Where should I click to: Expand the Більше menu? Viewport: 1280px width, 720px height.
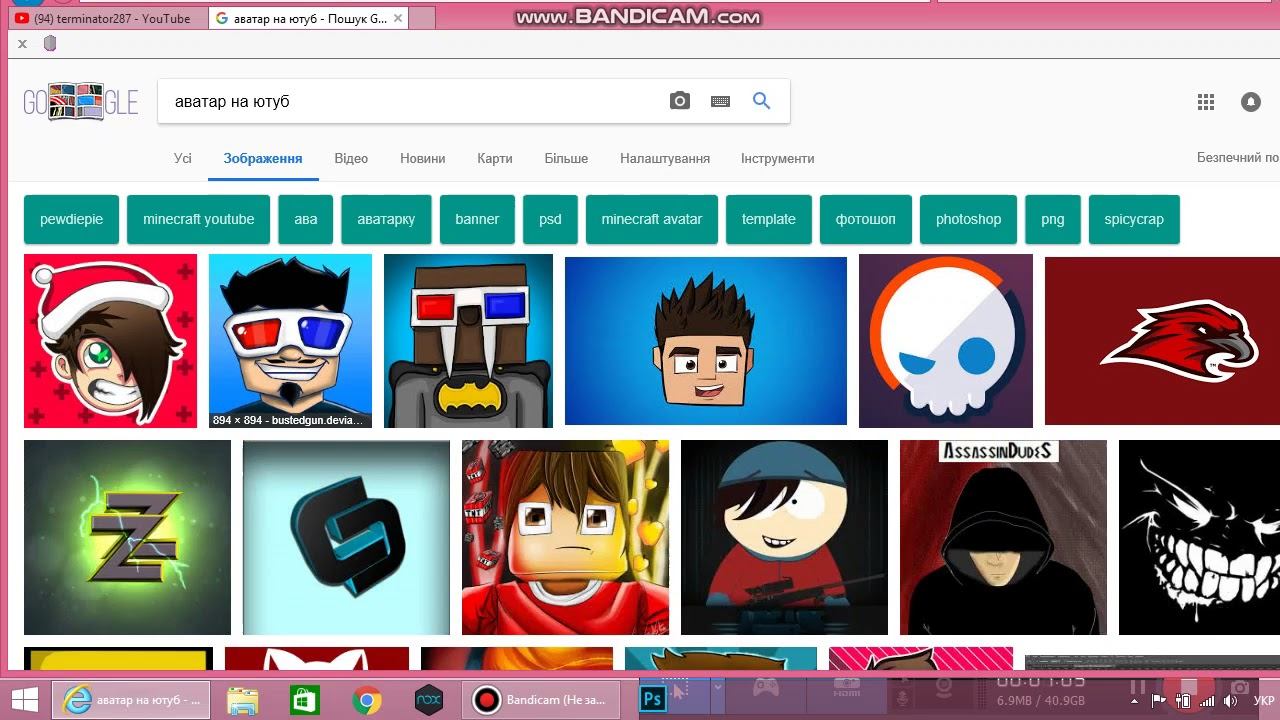click(x=566, y=158)
